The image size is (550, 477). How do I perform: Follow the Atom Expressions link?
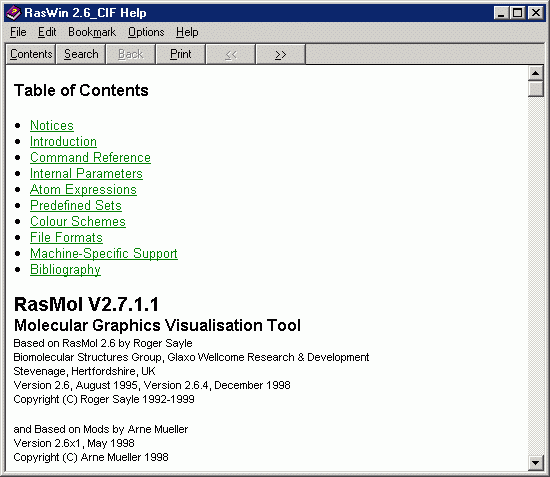click(x=83, y=189)
